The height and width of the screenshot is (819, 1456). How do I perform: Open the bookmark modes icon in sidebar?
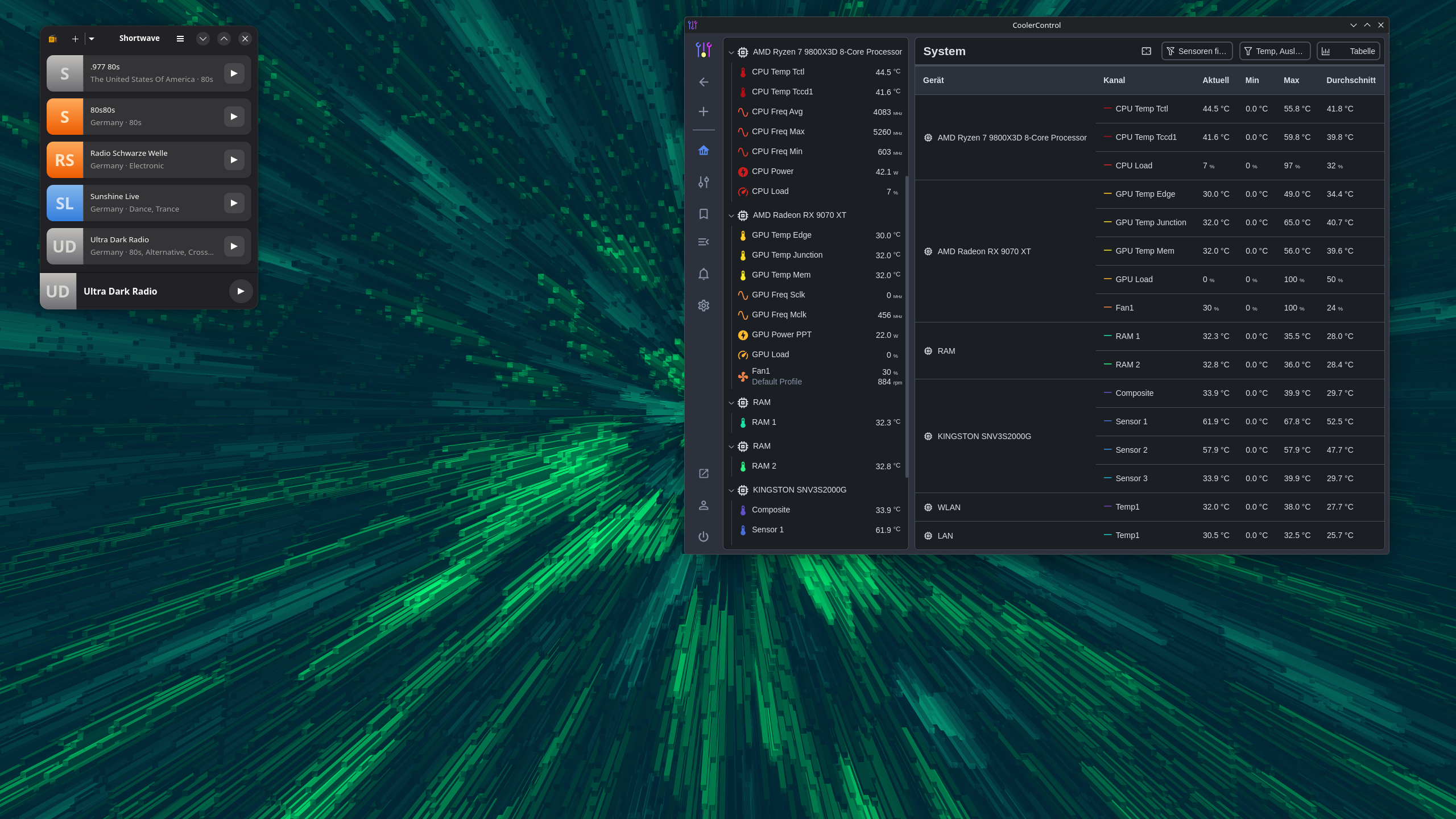pyautogui.click(x=704, y=214)
